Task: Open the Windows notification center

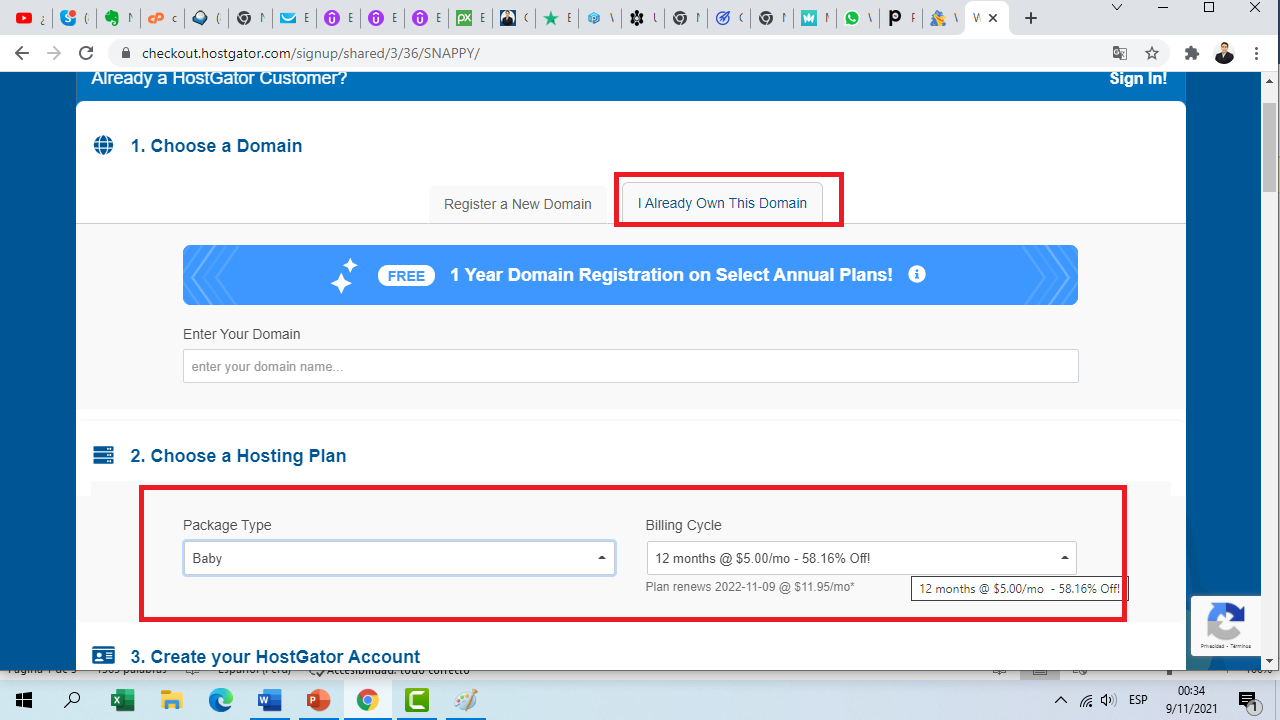Action: 1249,700
